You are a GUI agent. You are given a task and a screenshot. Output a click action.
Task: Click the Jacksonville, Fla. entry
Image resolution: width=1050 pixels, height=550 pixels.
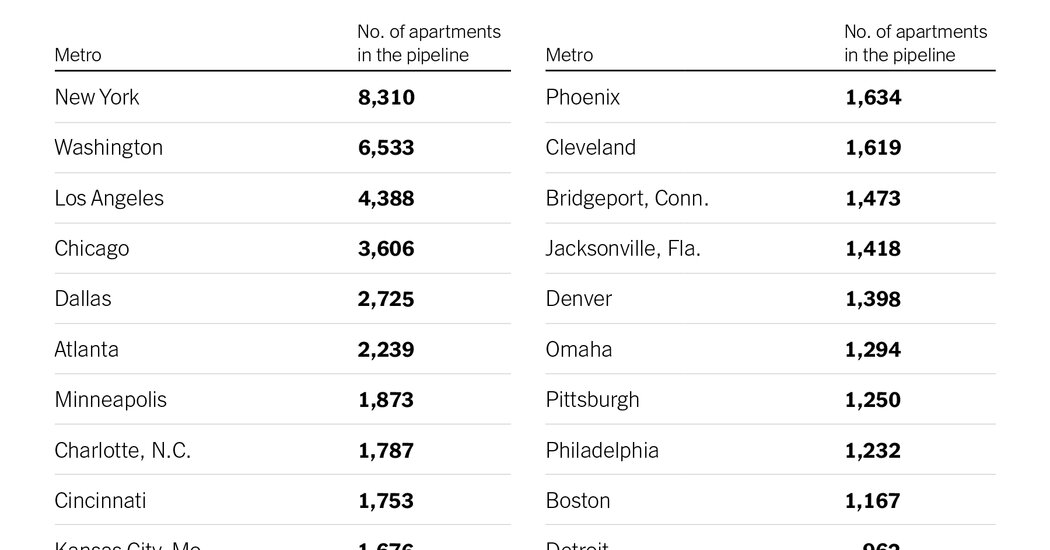[x=623, y=248]
